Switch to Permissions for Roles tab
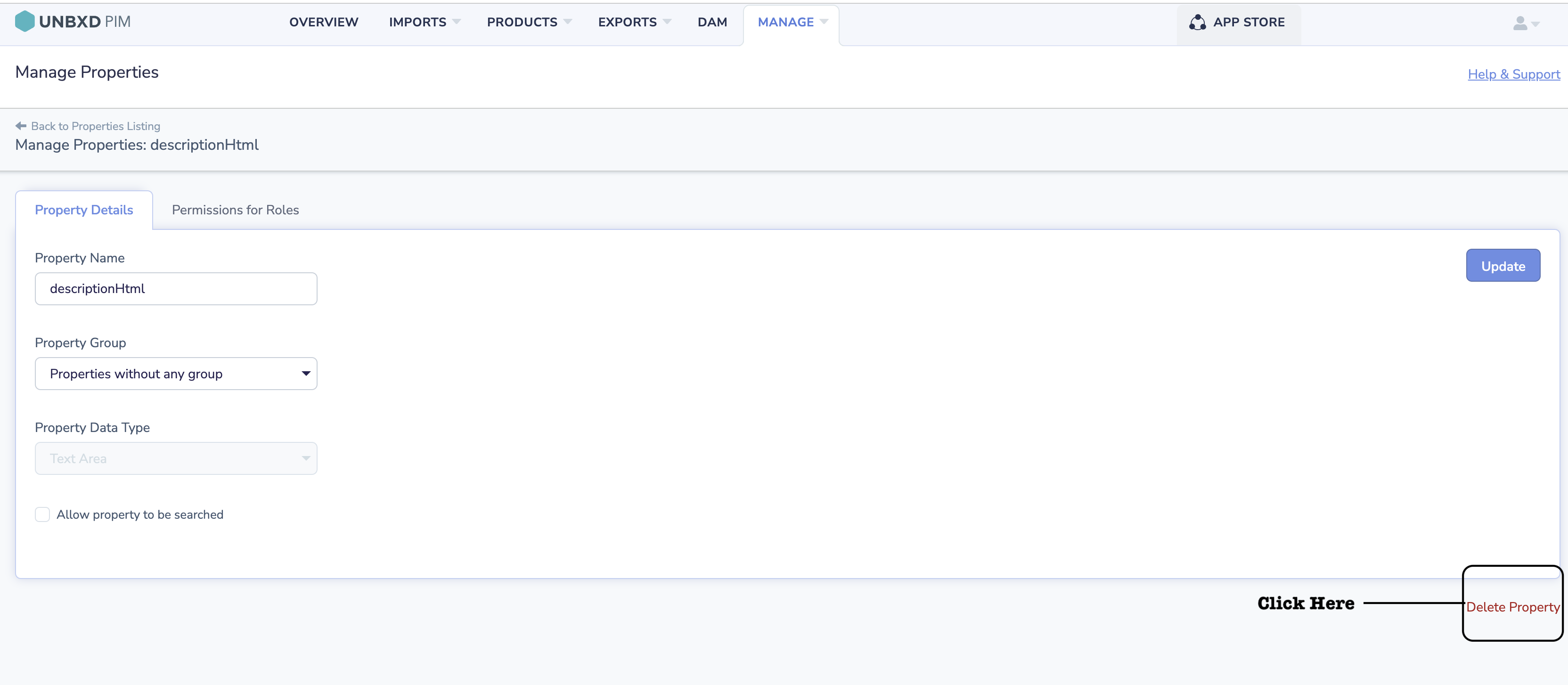 [x=235, y=210]
